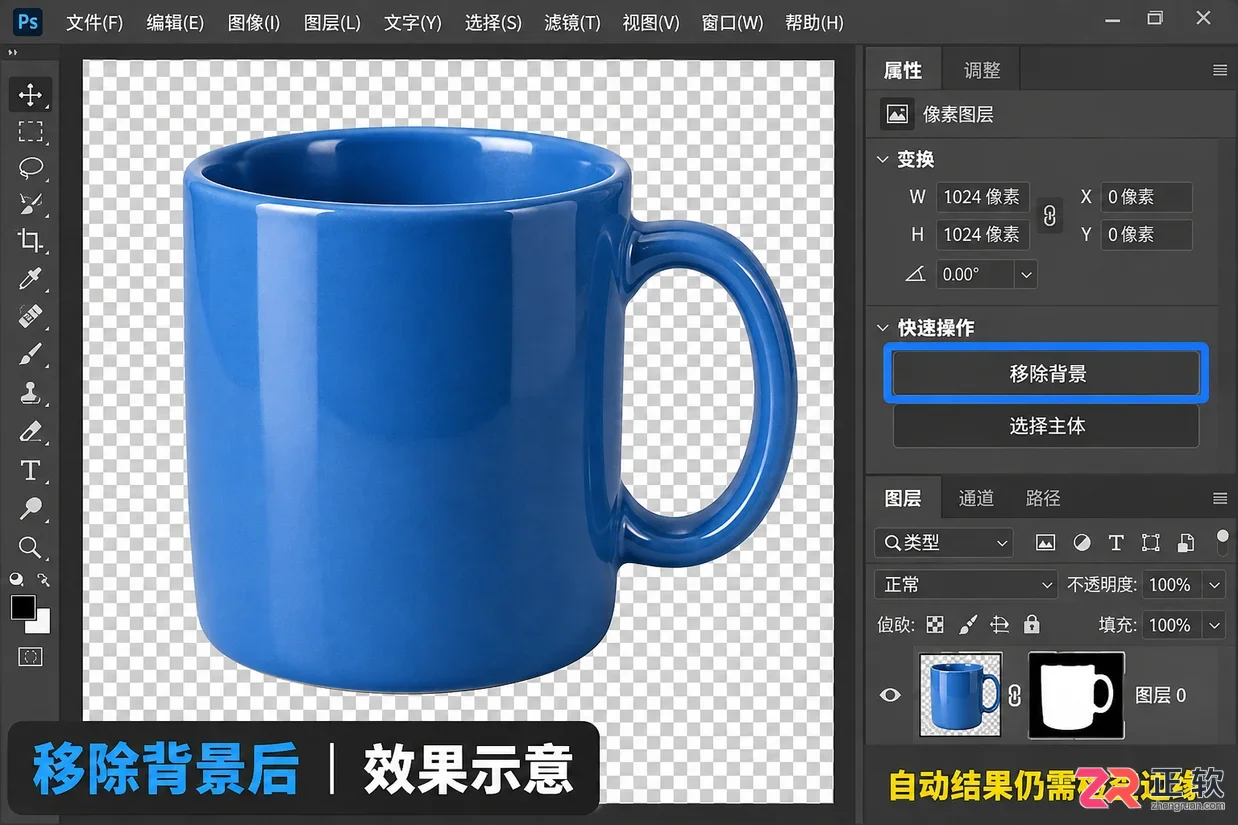Open the 属性 panel flyout menu

1220,71
